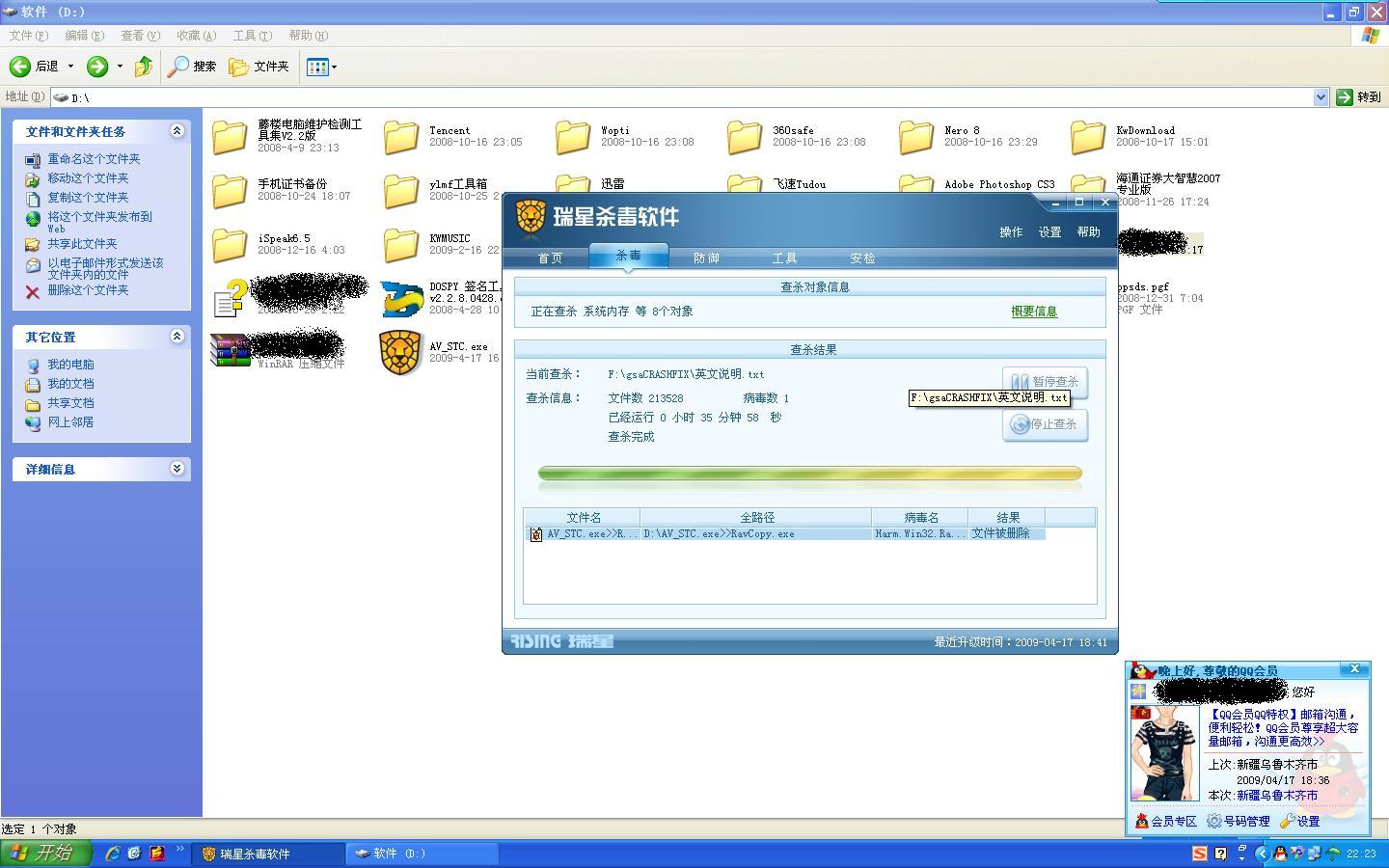The width and height of the screenshot is (1389, 868).
Task: Click 共享此文件夹 task link
Action: 82,244
